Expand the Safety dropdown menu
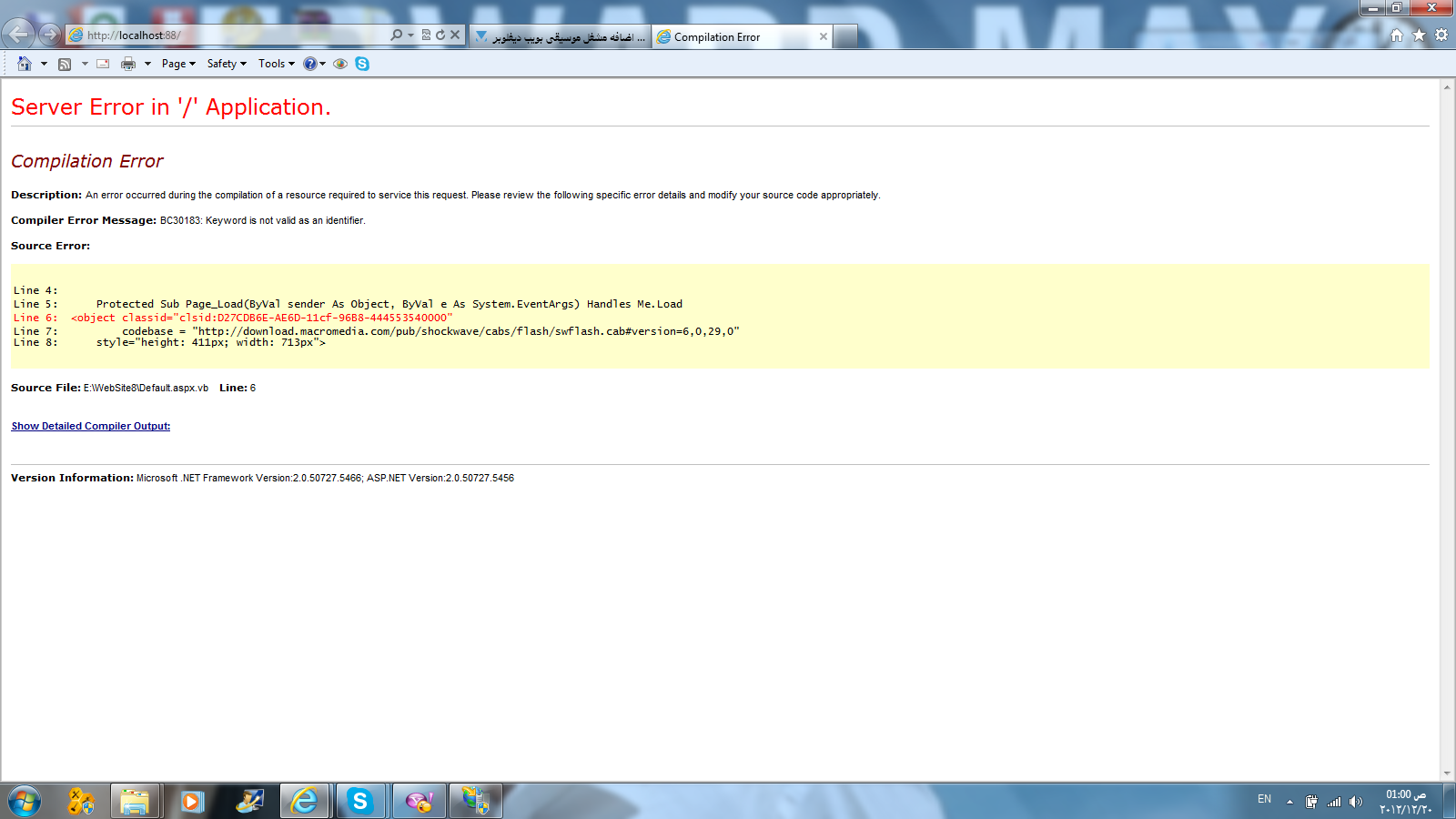Viewport: 1456px width, 819px height. tap(227, 64)
